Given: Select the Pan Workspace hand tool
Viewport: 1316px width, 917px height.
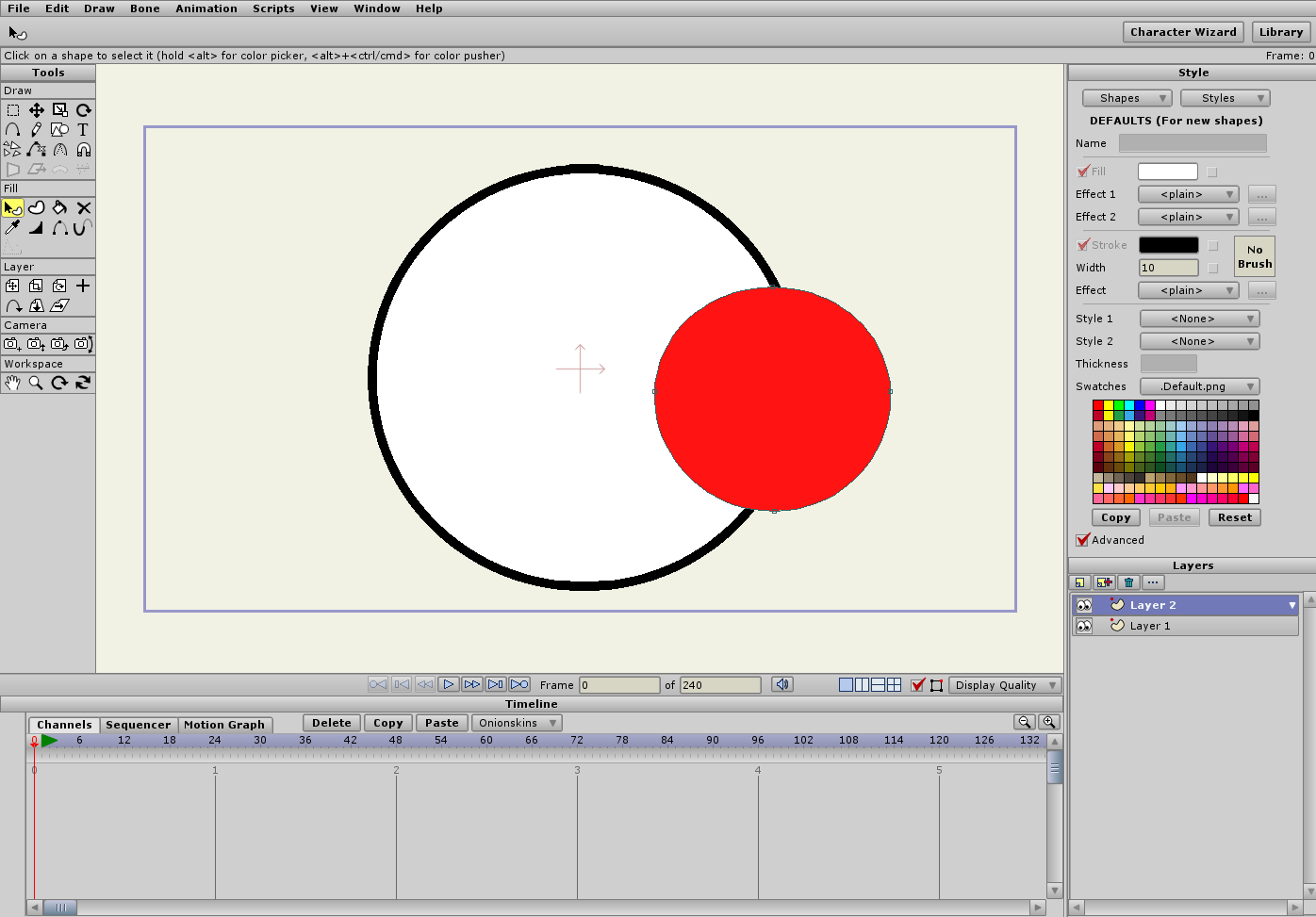Looking at the screenshot, I should [13, 383].
